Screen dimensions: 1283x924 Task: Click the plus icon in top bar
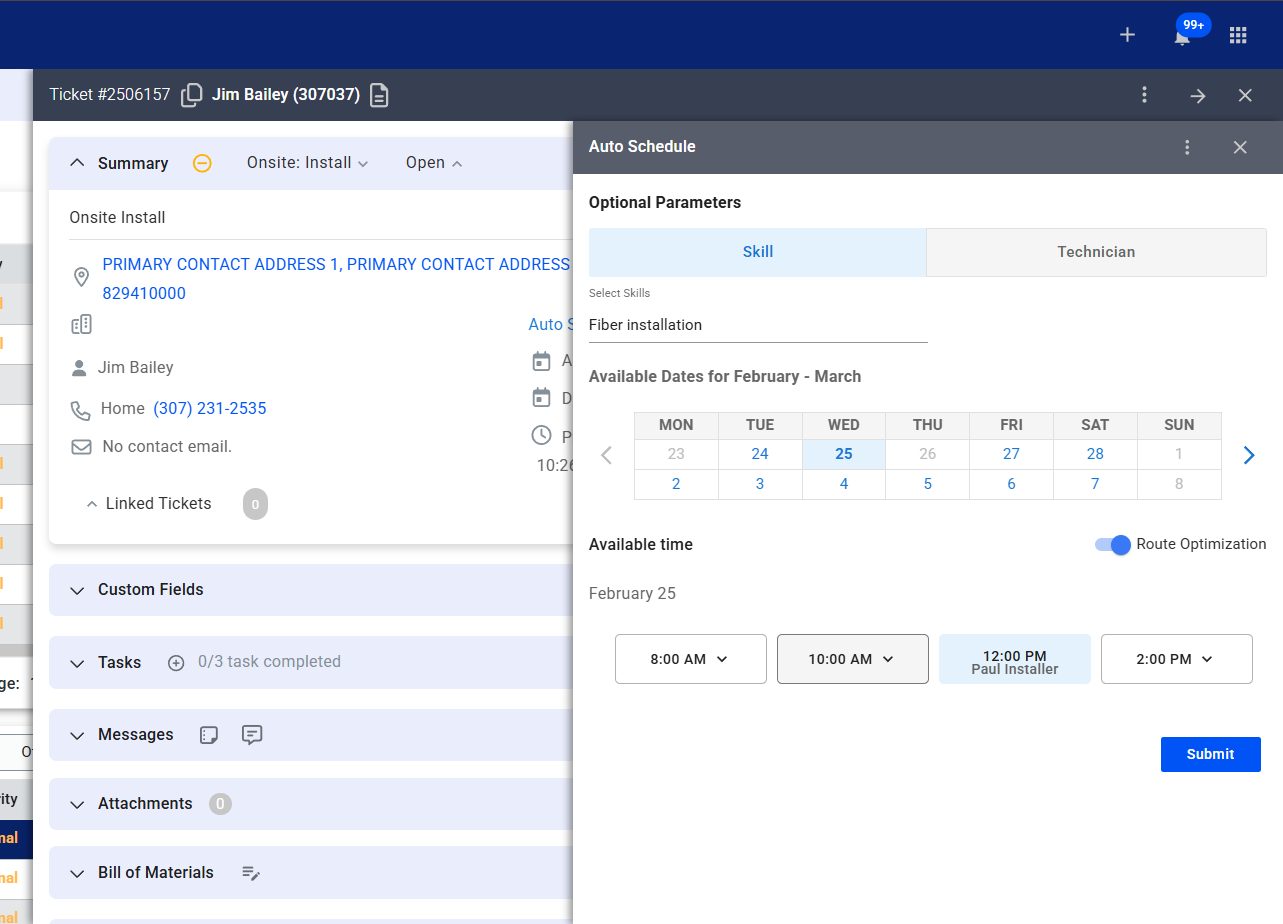coord(1127,35)
